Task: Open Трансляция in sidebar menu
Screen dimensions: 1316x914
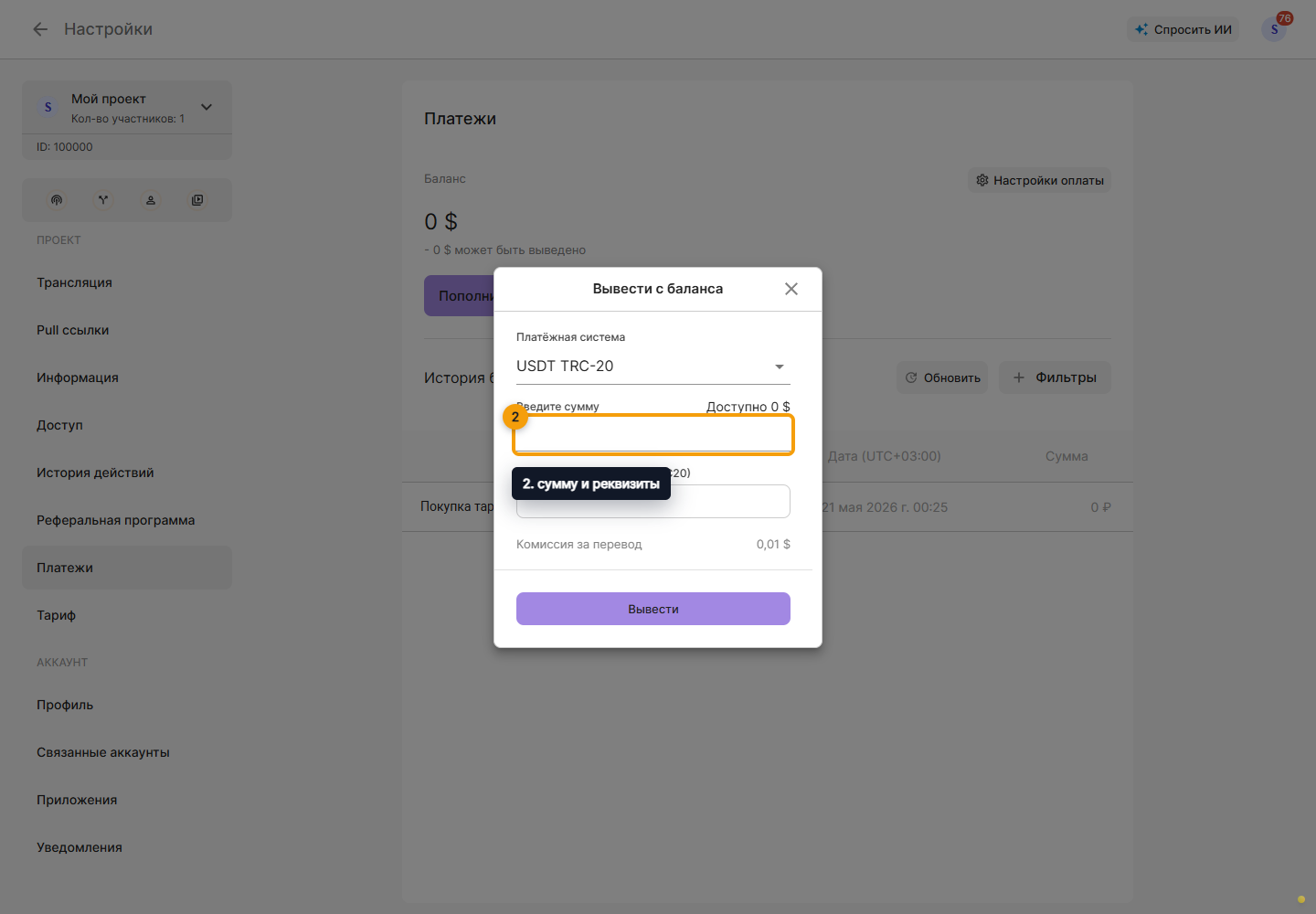Action: pos(127,282)
